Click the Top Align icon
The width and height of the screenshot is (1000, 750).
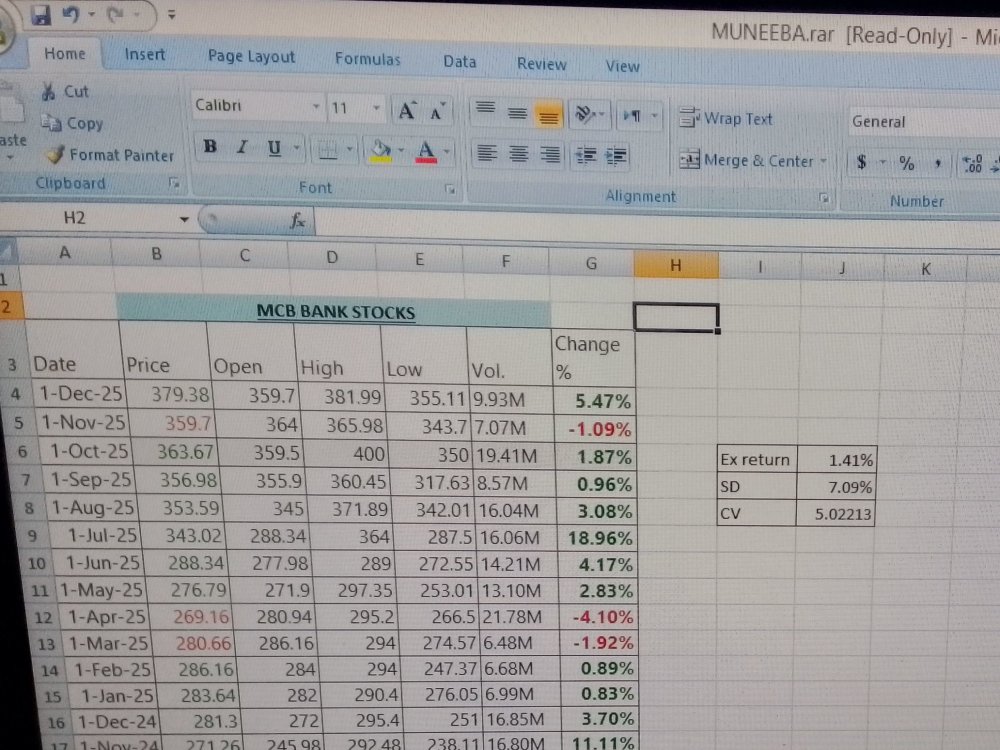point(486,108)
